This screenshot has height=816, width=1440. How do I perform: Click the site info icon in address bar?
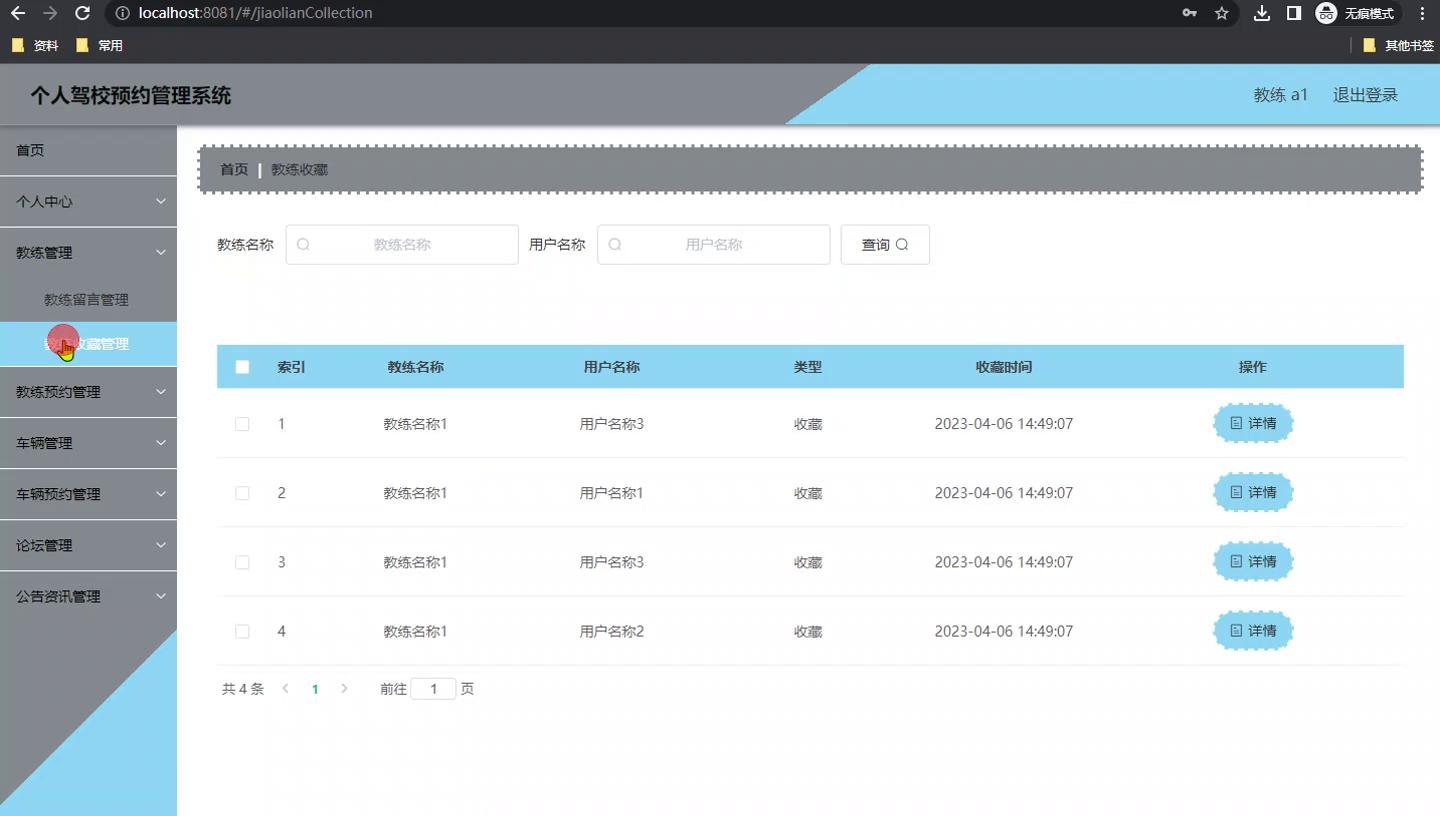(x=122, y=13)
